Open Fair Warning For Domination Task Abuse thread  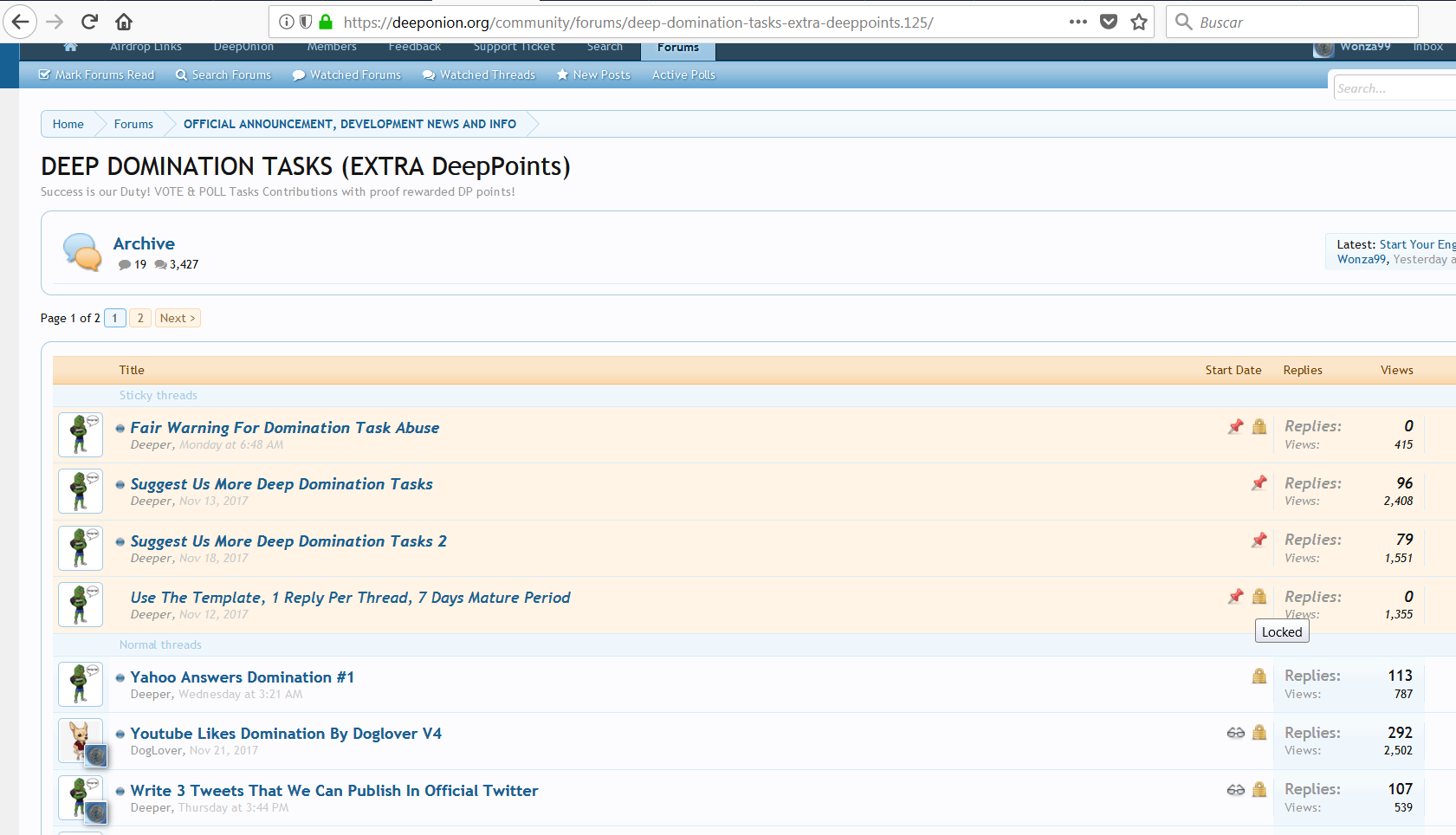(x=284, y=428)
